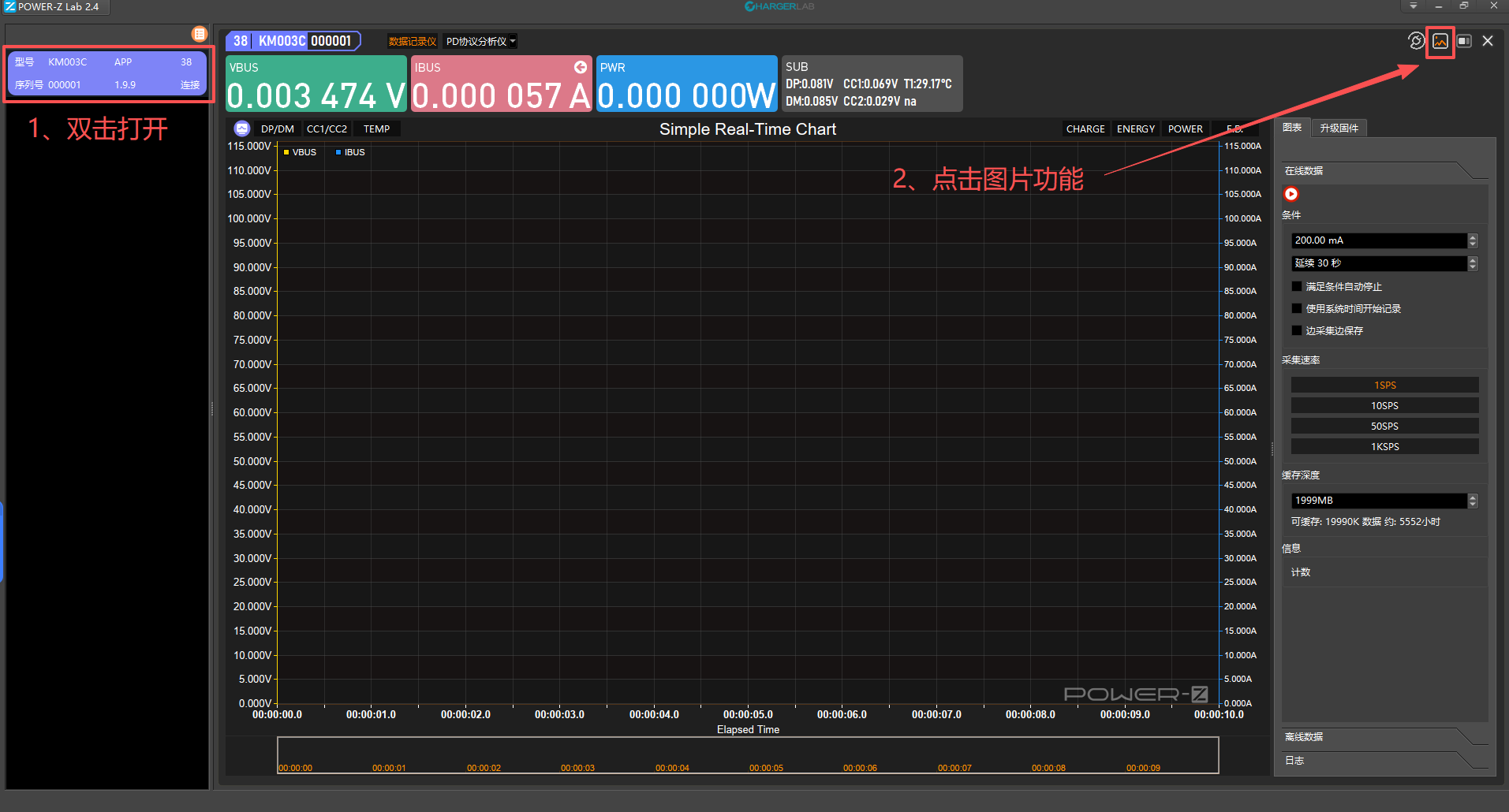Viewport: 1509px width, 812px height.
Task: Open the title bar dropdown arrow icon
Action: point(1413,6)
